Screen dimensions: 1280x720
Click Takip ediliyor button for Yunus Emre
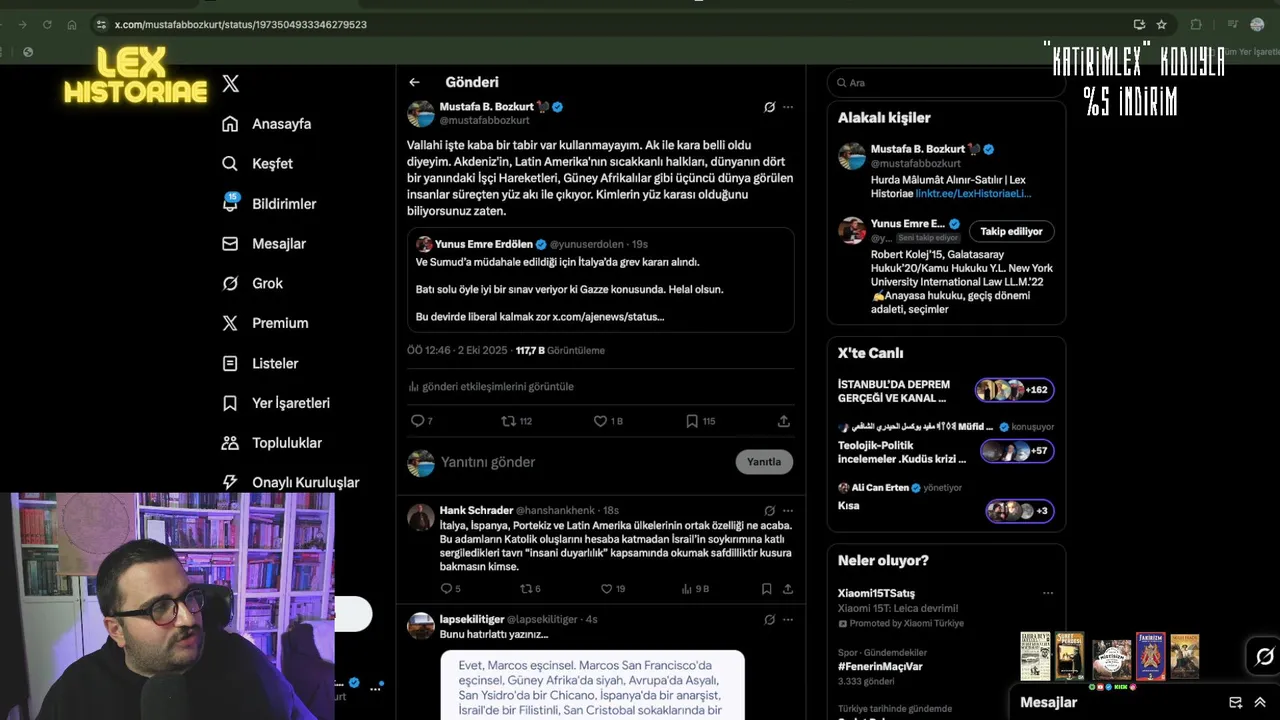(1011, 231)
